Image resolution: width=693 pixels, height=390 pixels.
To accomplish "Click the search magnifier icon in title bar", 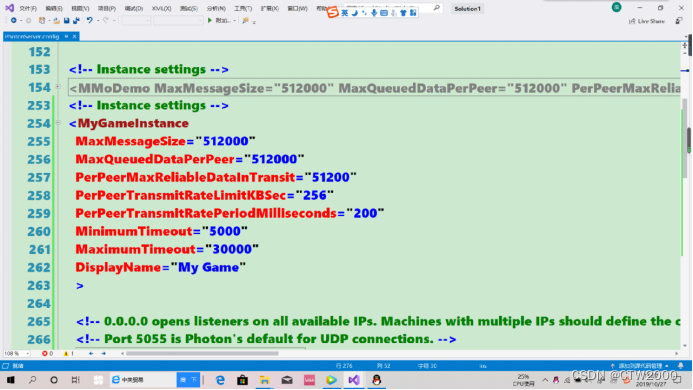I will click(437, 8).
